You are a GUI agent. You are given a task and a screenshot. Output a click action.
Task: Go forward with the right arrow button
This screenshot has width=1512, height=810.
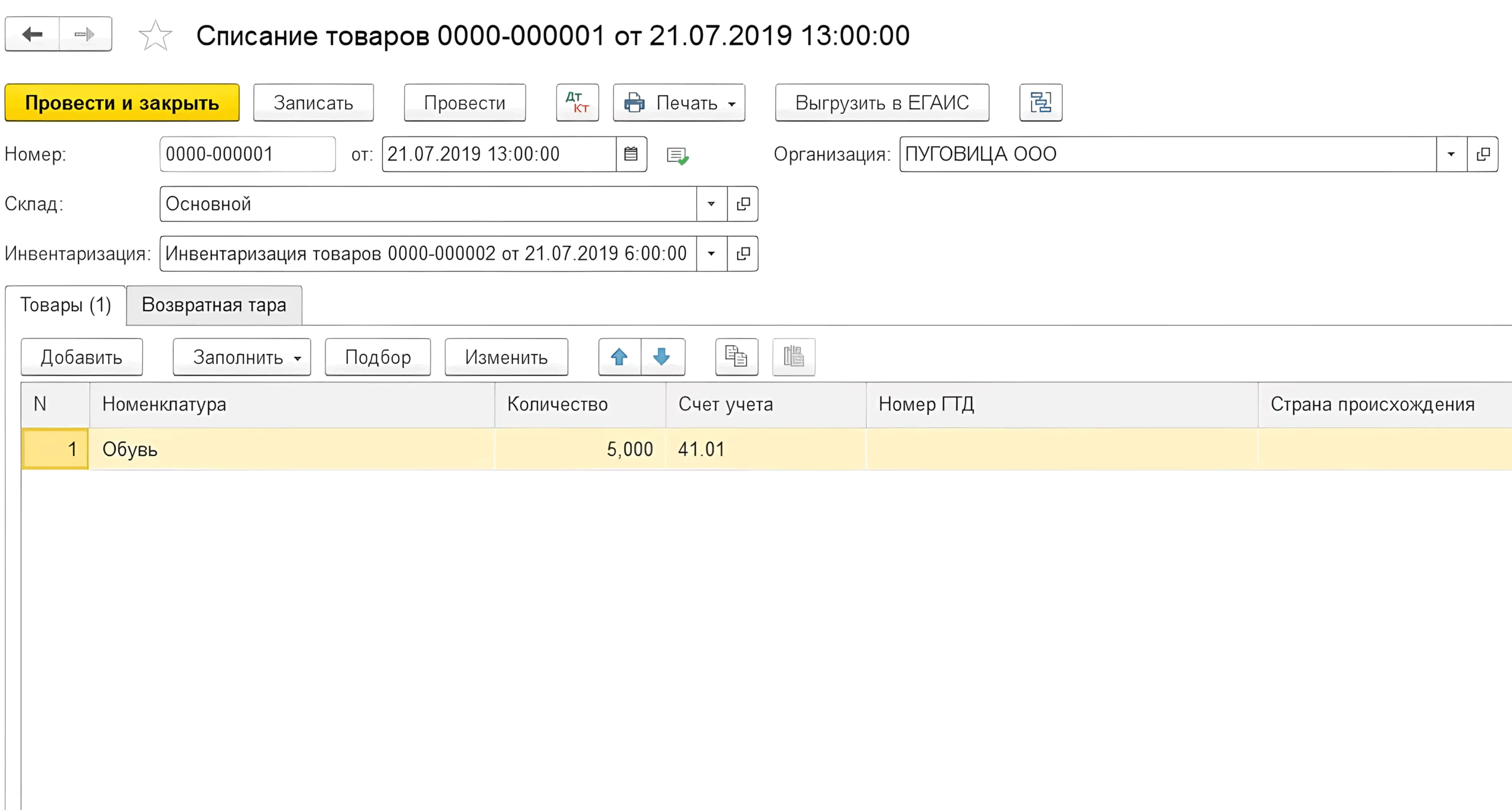(85, 34)
